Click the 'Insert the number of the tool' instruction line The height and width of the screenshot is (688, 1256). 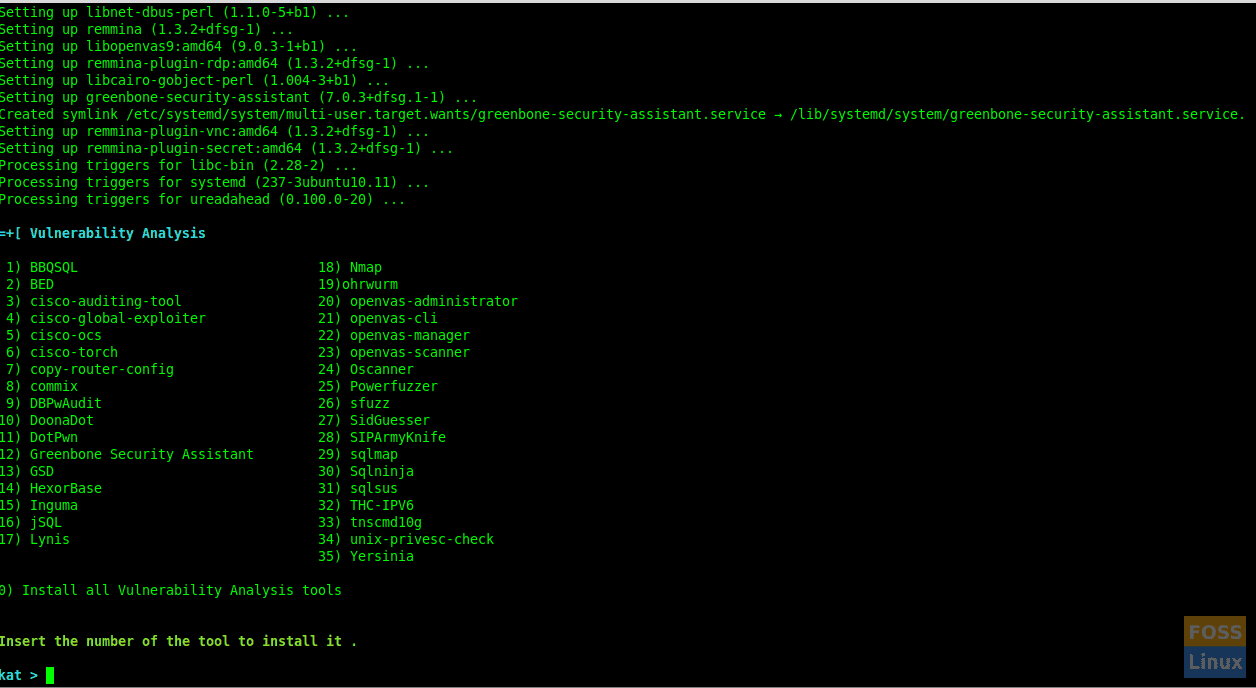click(178, 641)
